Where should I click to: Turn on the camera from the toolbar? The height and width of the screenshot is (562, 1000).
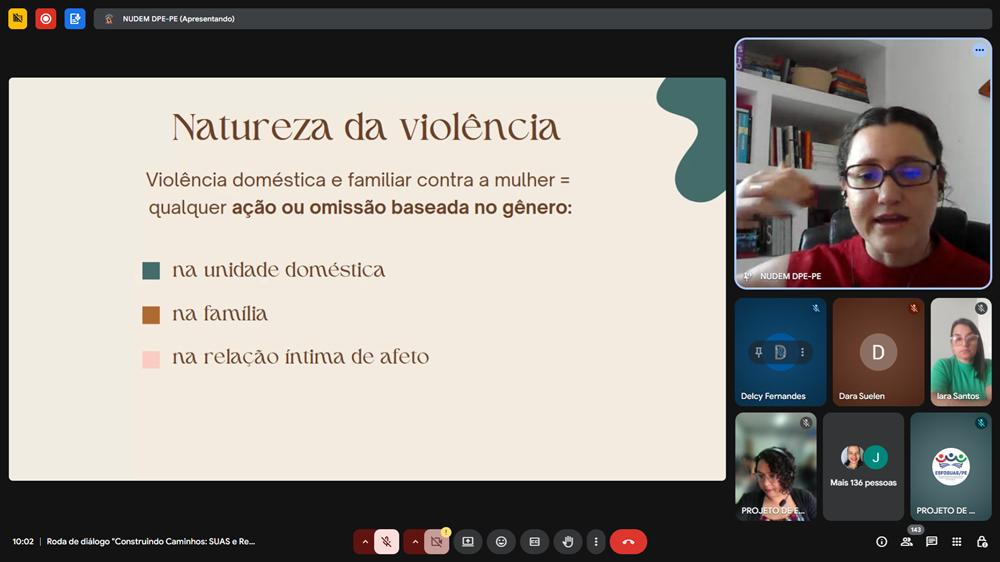tap(436, 542)
